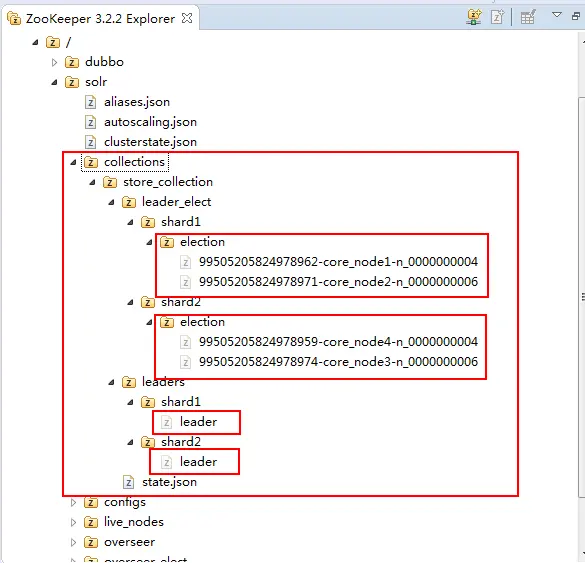Screen dimensions: 585x563
Task: Collapse shard2 under leader_elect
Action: click(x=131, y=302)
